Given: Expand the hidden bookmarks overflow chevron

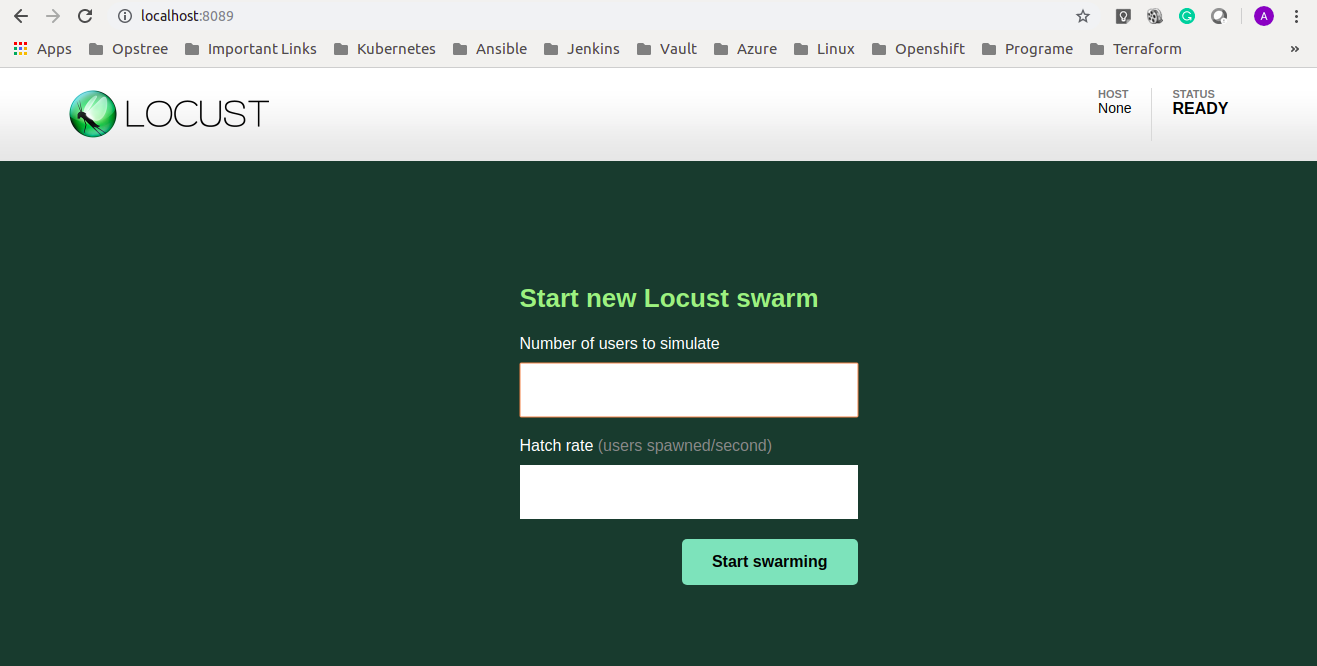Looking at the screenshot, I should (x=1295, y=49).
